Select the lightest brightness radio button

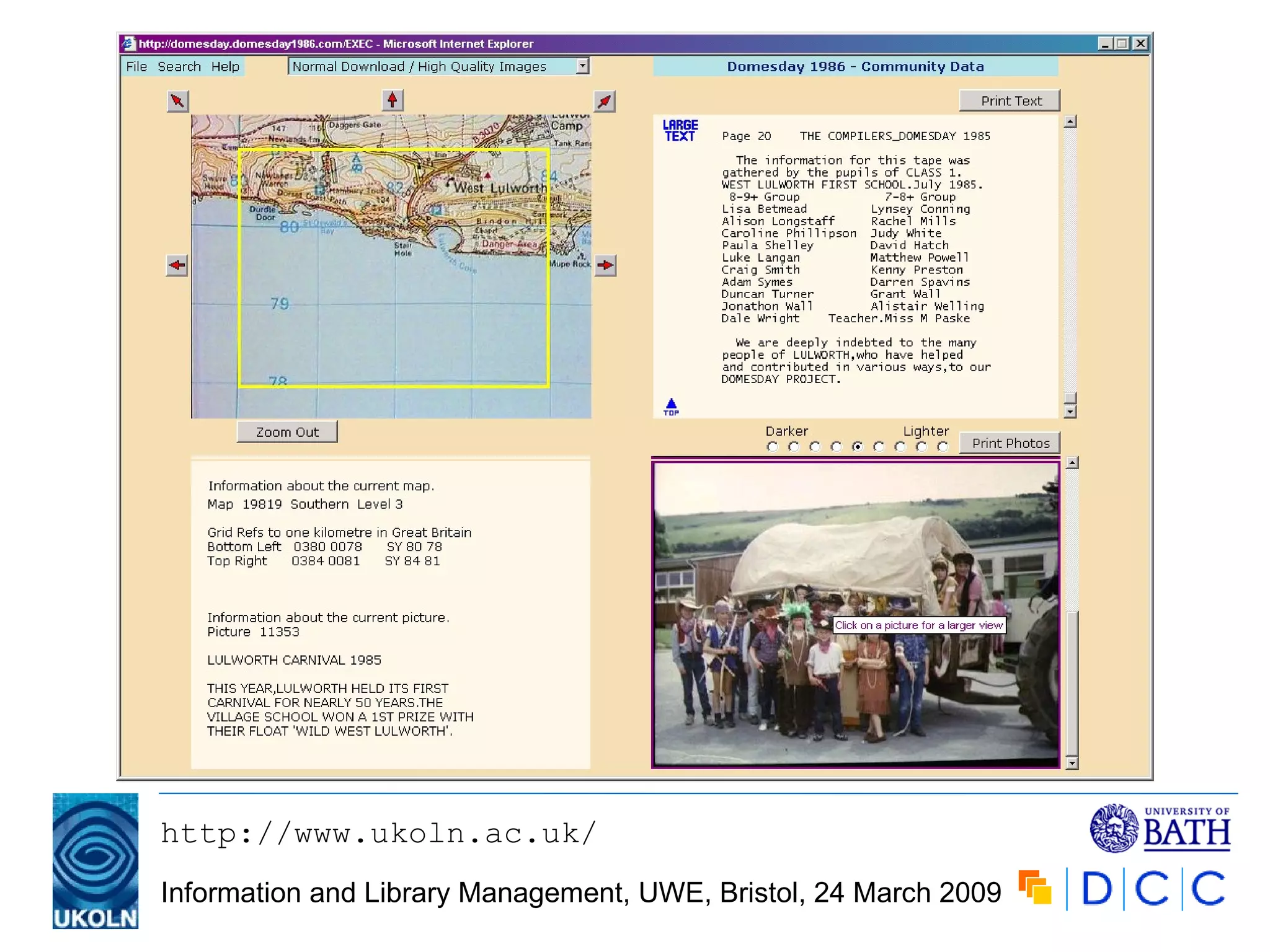[x=943, y=447]
